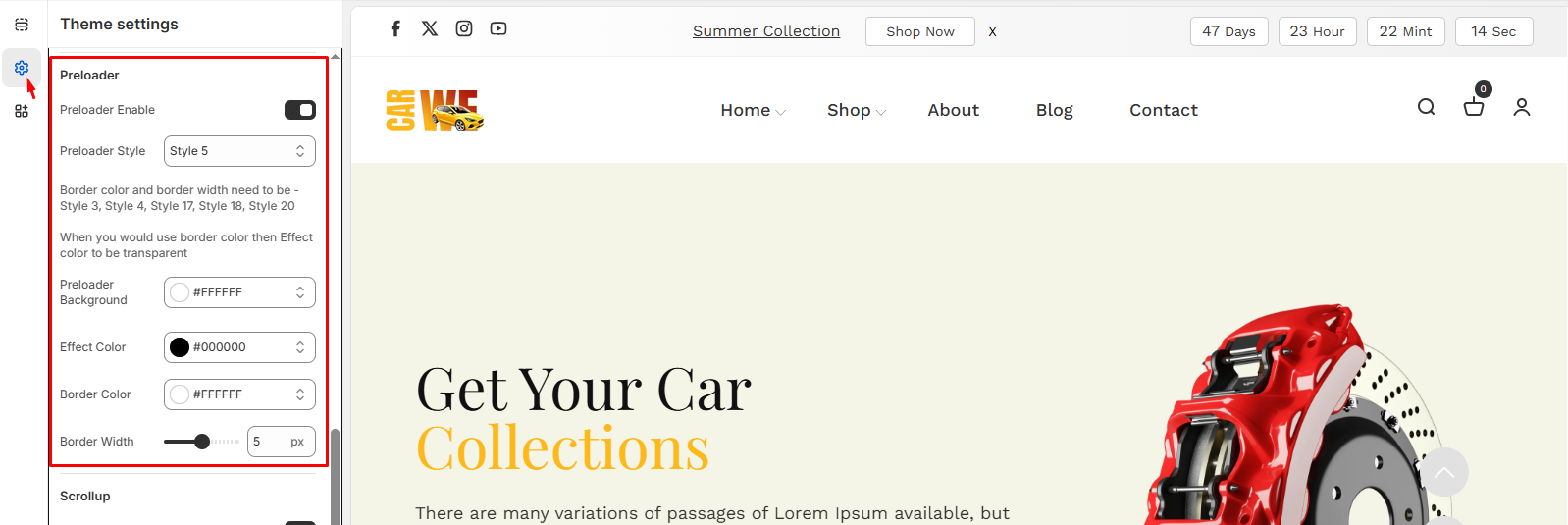
Task: Navigate to the Contact menu item
Action: point(1163,111)
